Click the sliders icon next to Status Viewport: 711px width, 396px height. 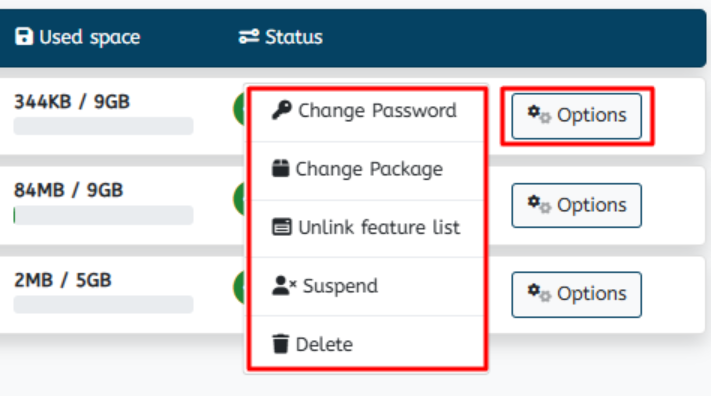click(249, 36)
